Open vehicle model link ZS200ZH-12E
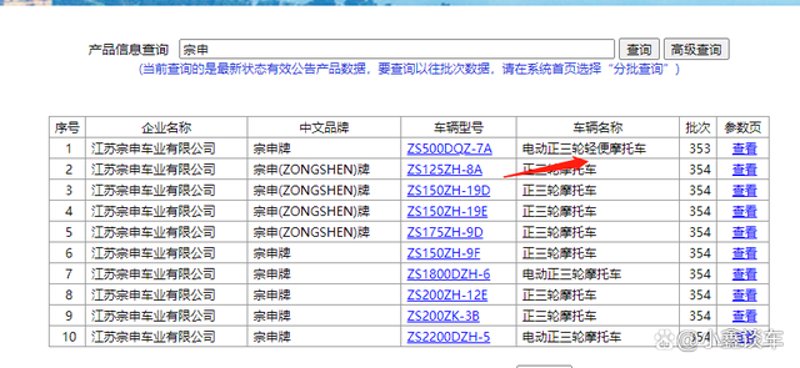Viewport: 800px width, 368px height. coord(447,295)
